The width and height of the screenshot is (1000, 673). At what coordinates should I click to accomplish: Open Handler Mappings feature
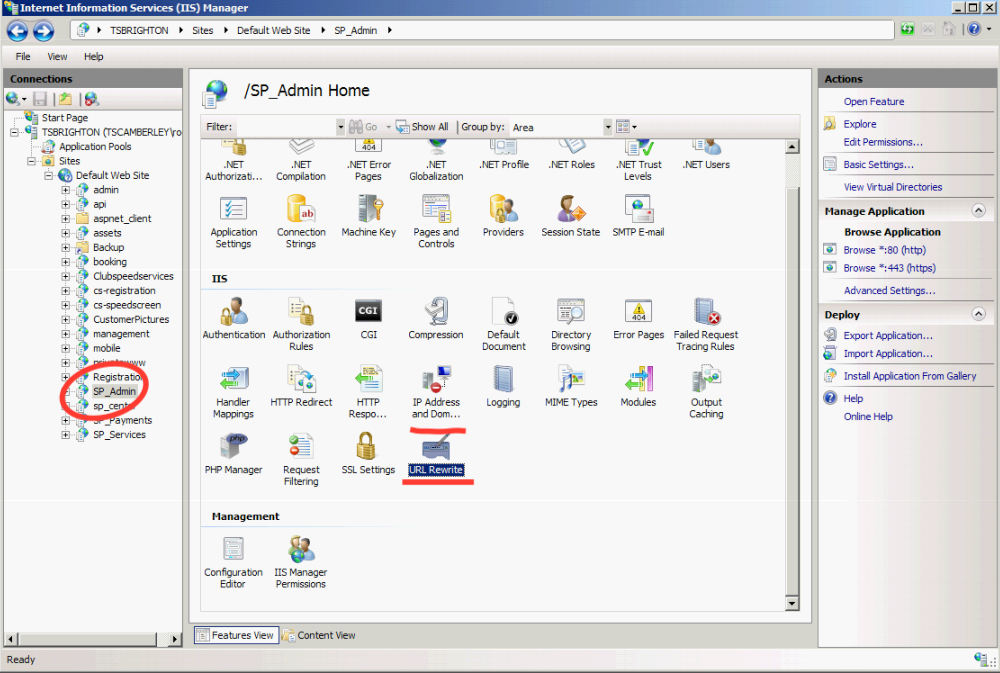pos(233,392)
